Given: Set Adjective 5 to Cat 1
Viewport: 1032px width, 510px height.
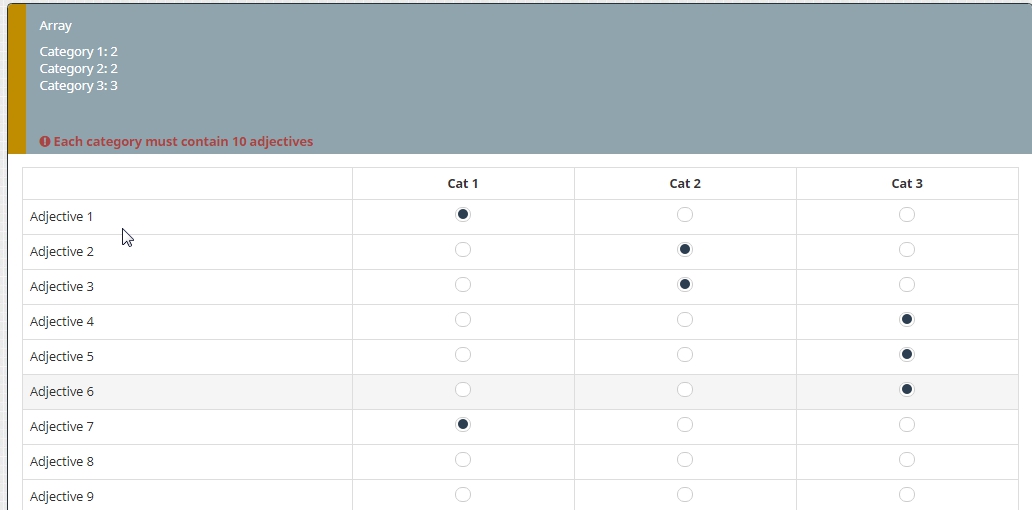Looking at the screenshot, I should (463, 355).
